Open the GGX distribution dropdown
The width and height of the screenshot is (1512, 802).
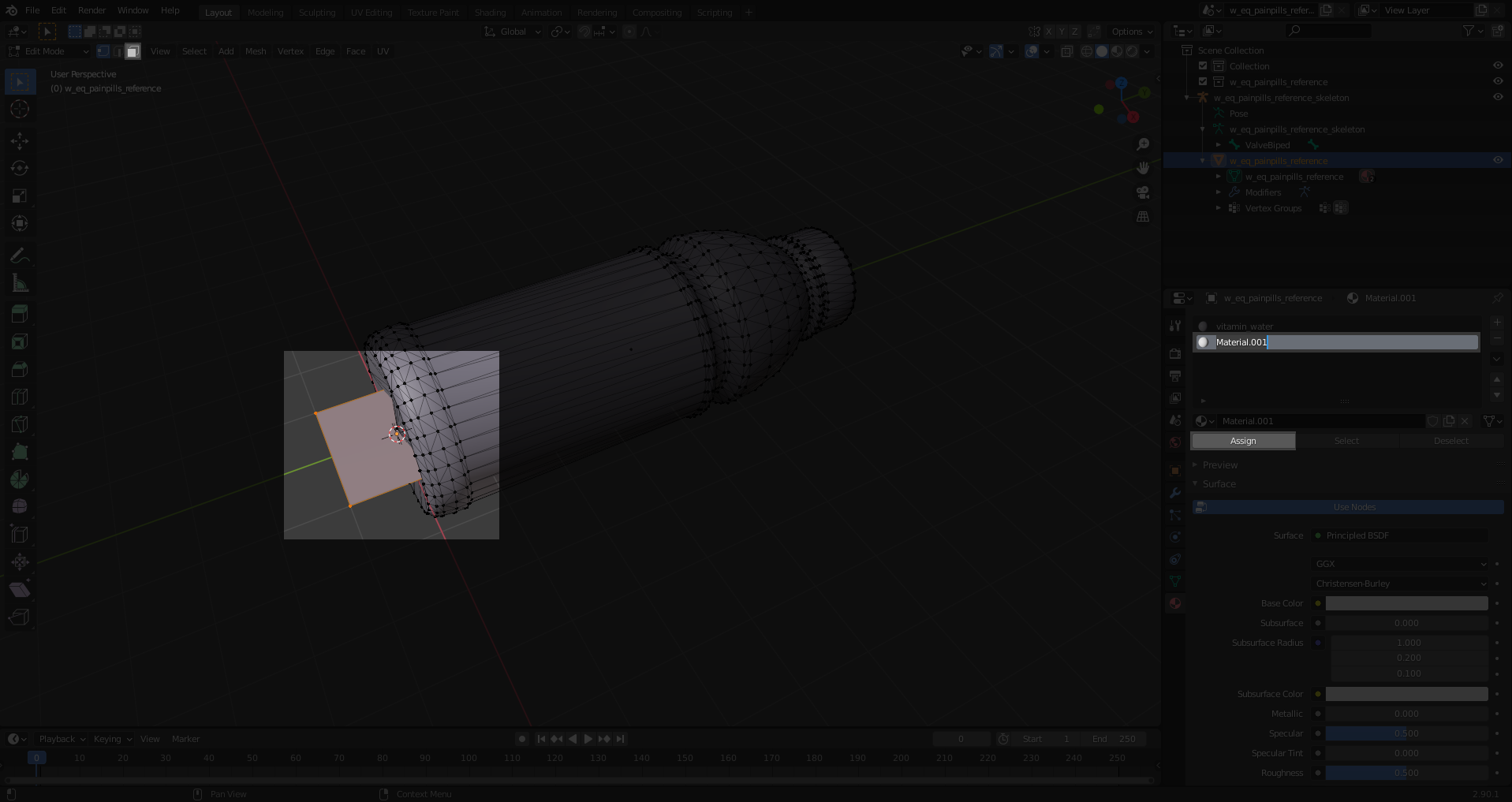[1400, 564]
